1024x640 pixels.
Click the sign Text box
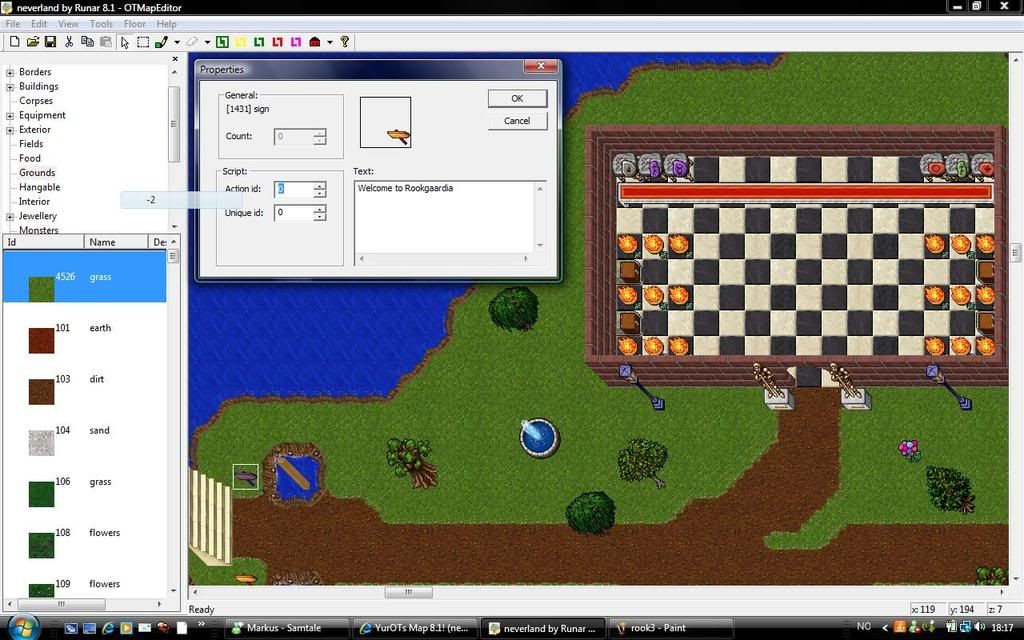pyautogui.click(x=445, y=217)
